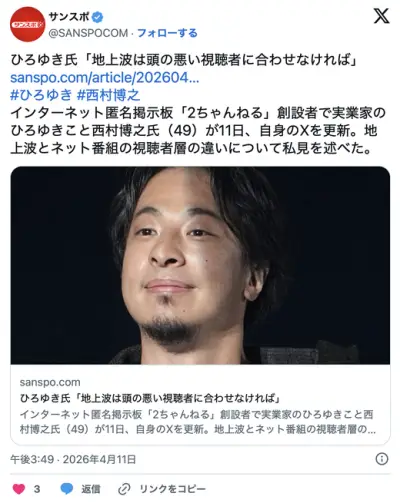Open the article preview photo
The height and width of the screenshot is (503, 400).
point(200,265)
